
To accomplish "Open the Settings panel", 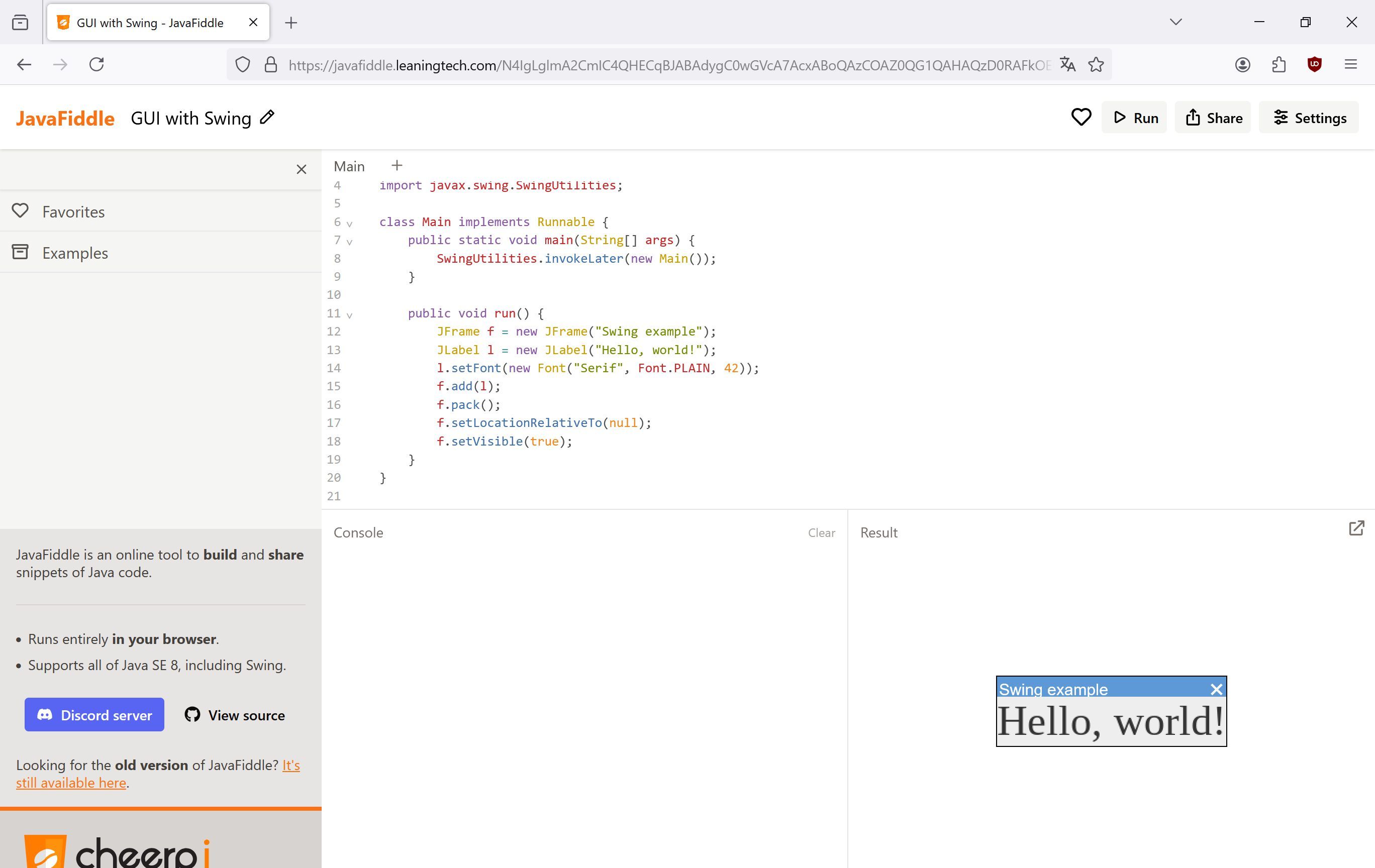I will (x=1309, y=118).
